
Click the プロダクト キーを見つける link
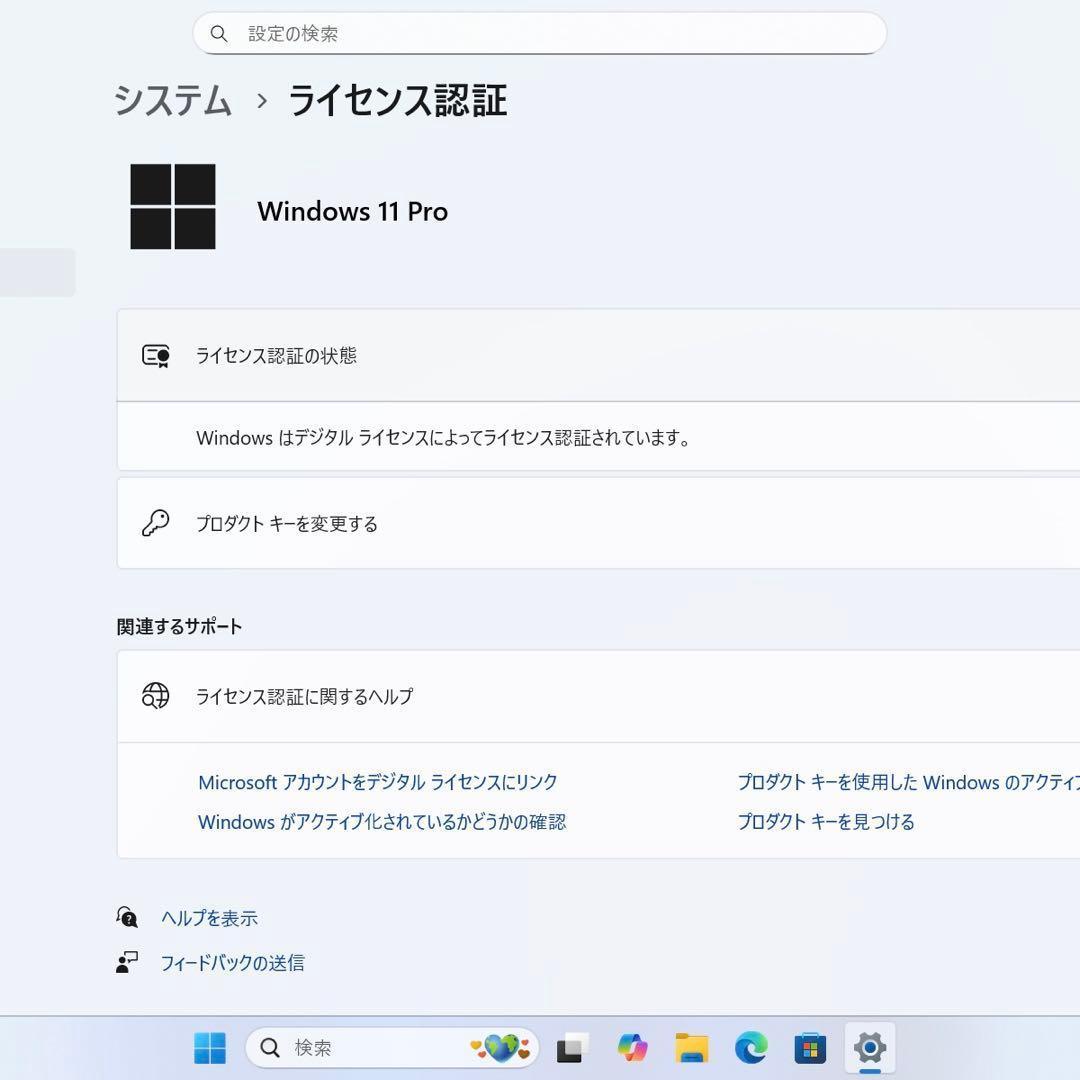pyautogui.click(x=826, y=821)
